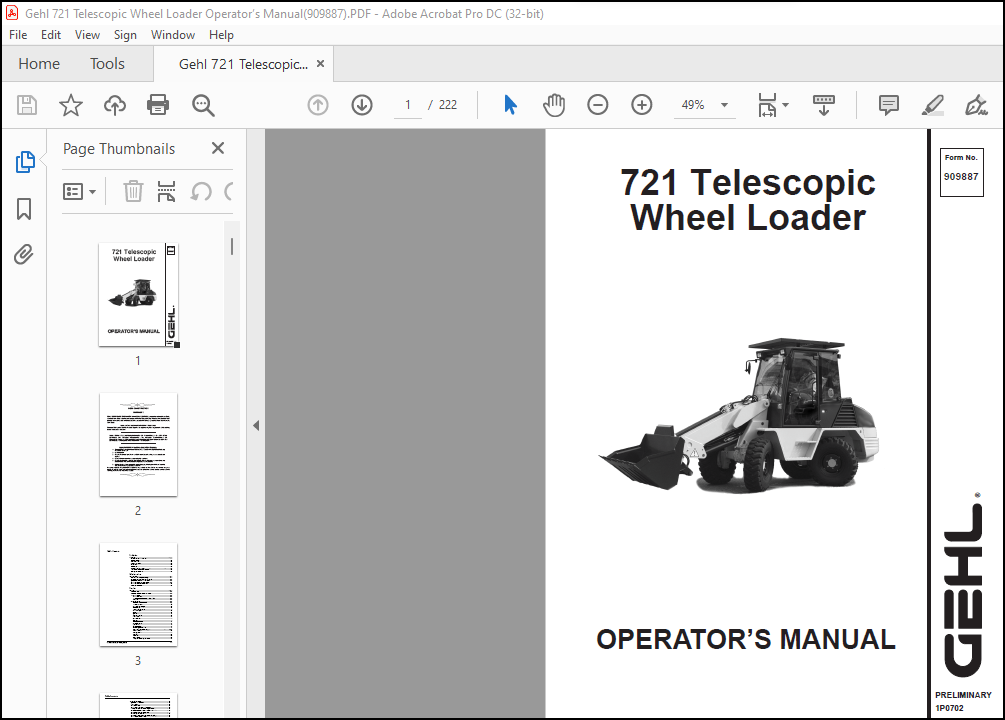1005x720 pixels.
Task: Delete the selected page with trash icon
Action: point(133,191)
